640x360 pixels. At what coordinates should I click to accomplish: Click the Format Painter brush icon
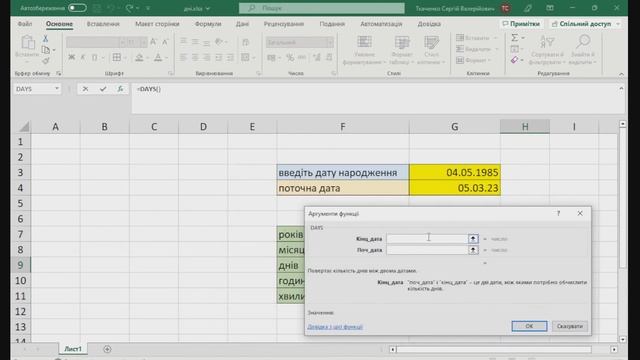pos(45,61)
